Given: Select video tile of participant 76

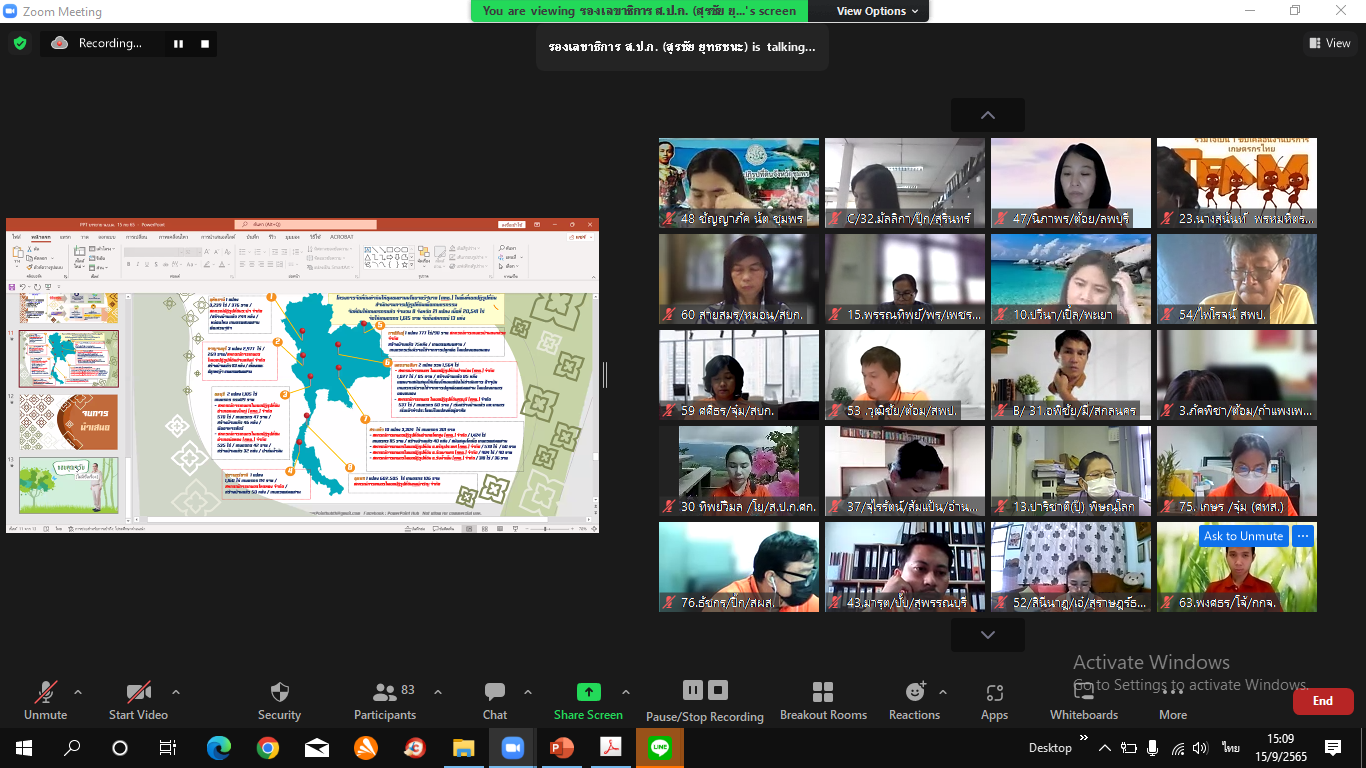Looking at the screenshot, I should click(x=739, y=567).
